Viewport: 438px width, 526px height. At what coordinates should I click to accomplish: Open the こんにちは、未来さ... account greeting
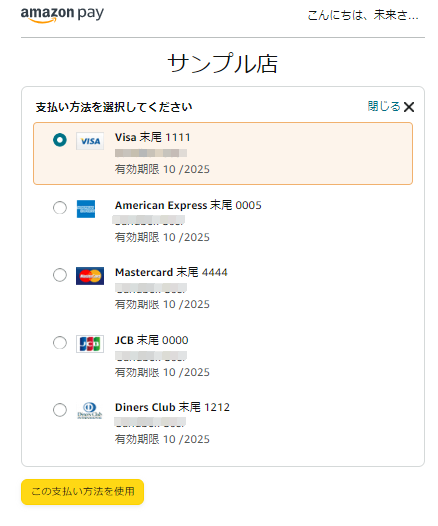[363, 15]
